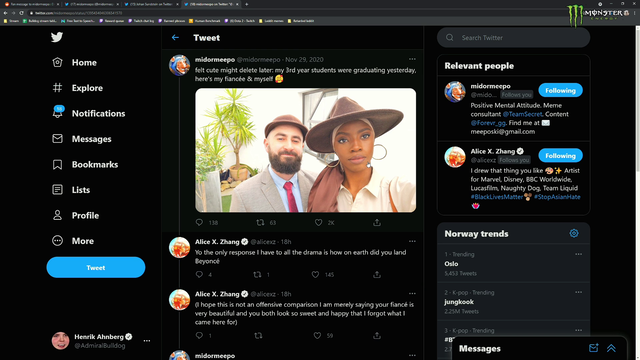Click the blue Tweet button
The width and height of the screenshot is (640, 360).
[x=96, y=267]
